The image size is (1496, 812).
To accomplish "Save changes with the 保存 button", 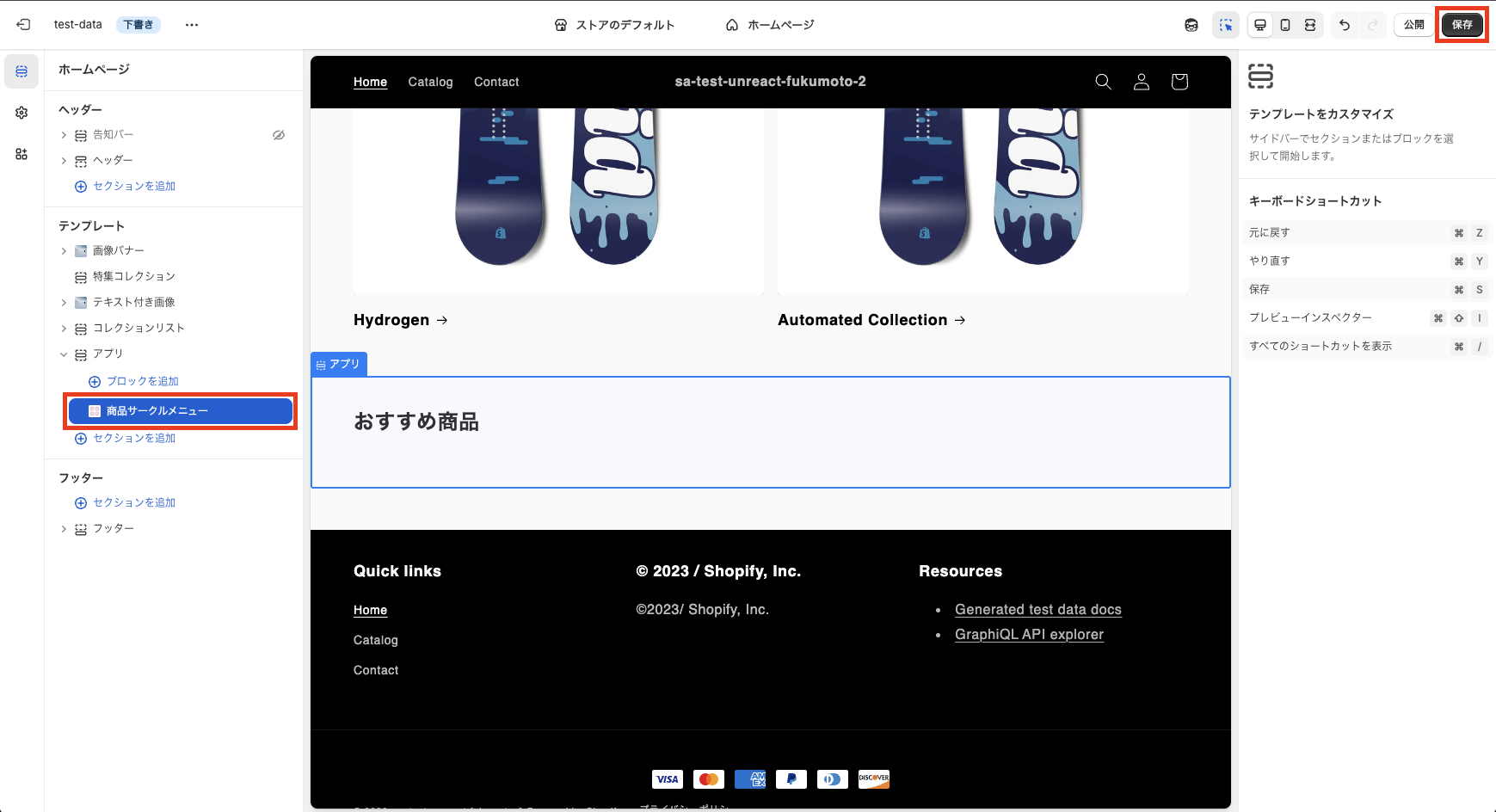I will [x=1462, y=25].
